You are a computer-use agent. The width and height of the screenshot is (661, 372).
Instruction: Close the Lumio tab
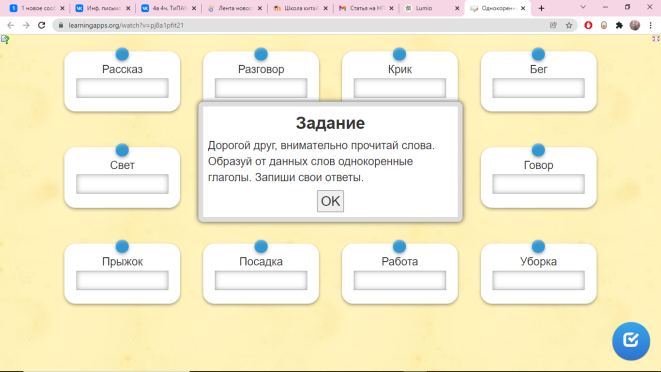(x=457, y=8)
